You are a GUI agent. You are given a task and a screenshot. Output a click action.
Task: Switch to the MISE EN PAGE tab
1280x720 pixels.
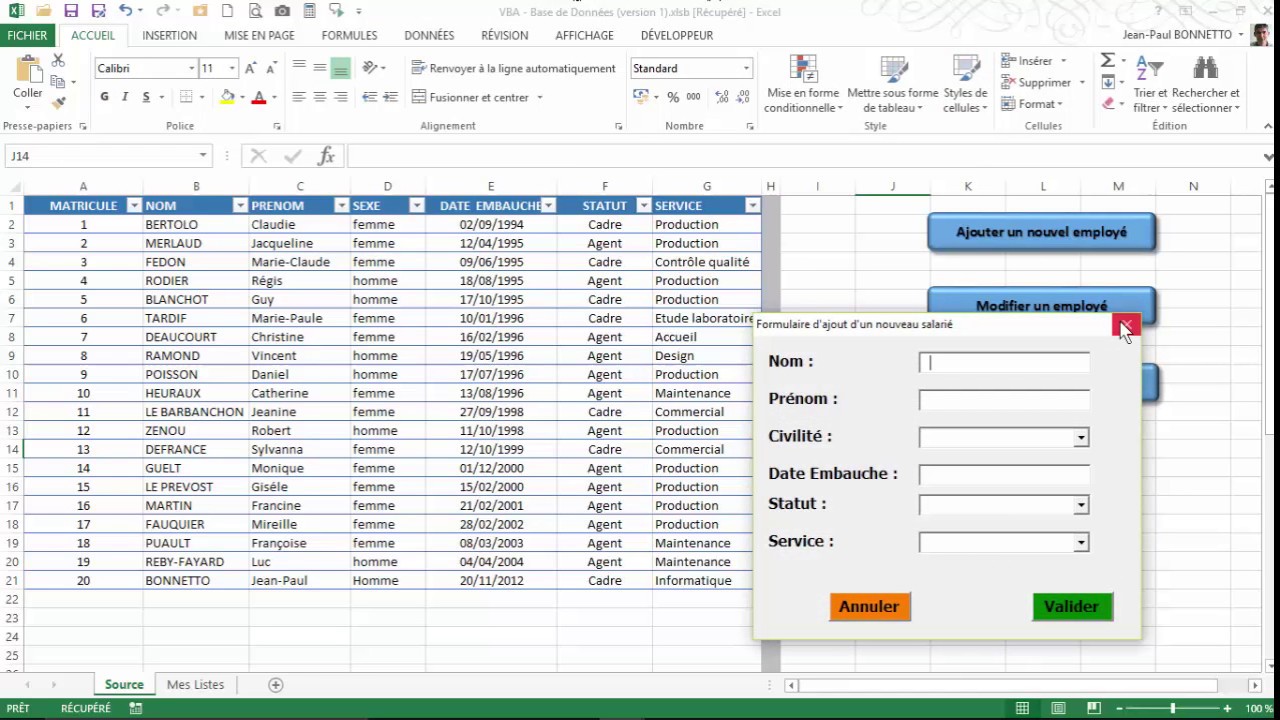pos(259,35)
